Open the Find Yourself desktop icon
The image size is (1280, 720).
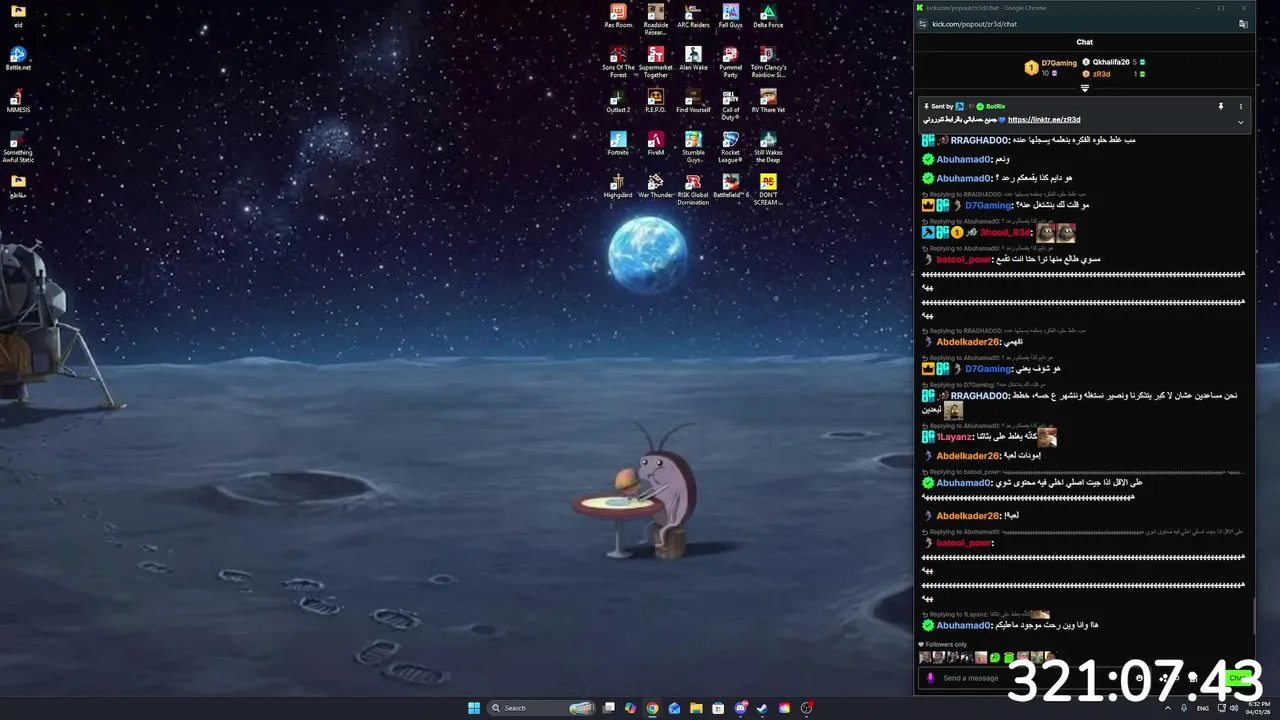pyautogui.click(x=693, y=101)
